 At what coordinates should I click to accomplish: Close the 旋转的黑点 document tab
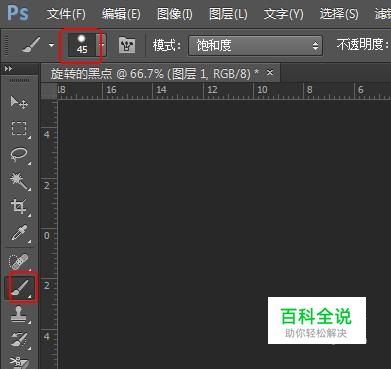pos(270,72)
